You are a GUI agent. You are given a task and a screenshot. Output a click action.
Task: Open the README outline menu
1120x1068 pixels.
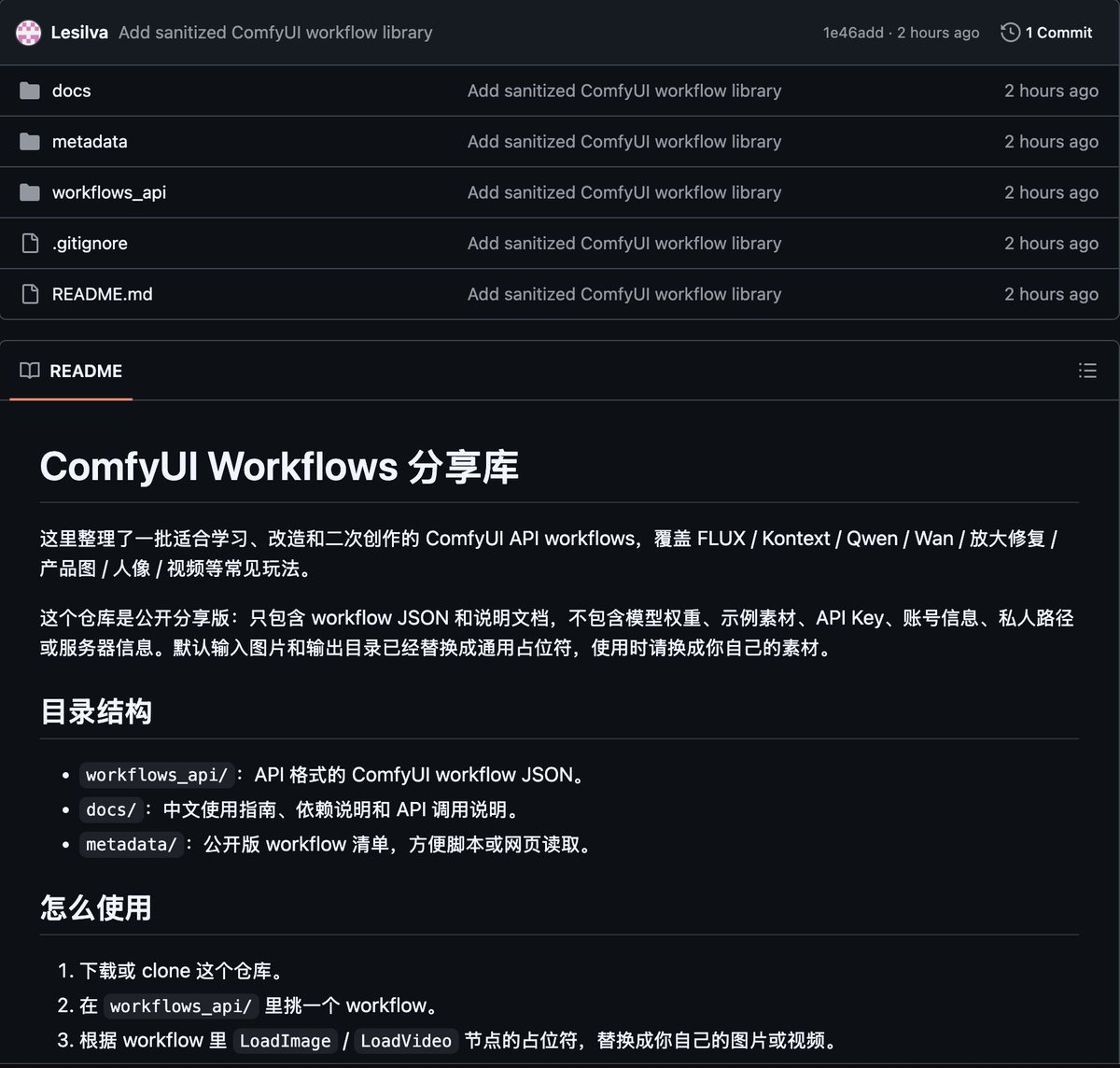point(1087,371)
